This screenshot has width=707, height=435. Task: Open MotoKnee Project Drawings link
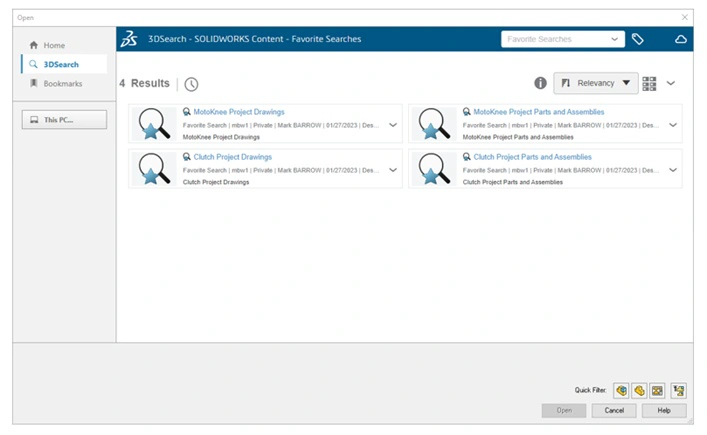(239, 112)
